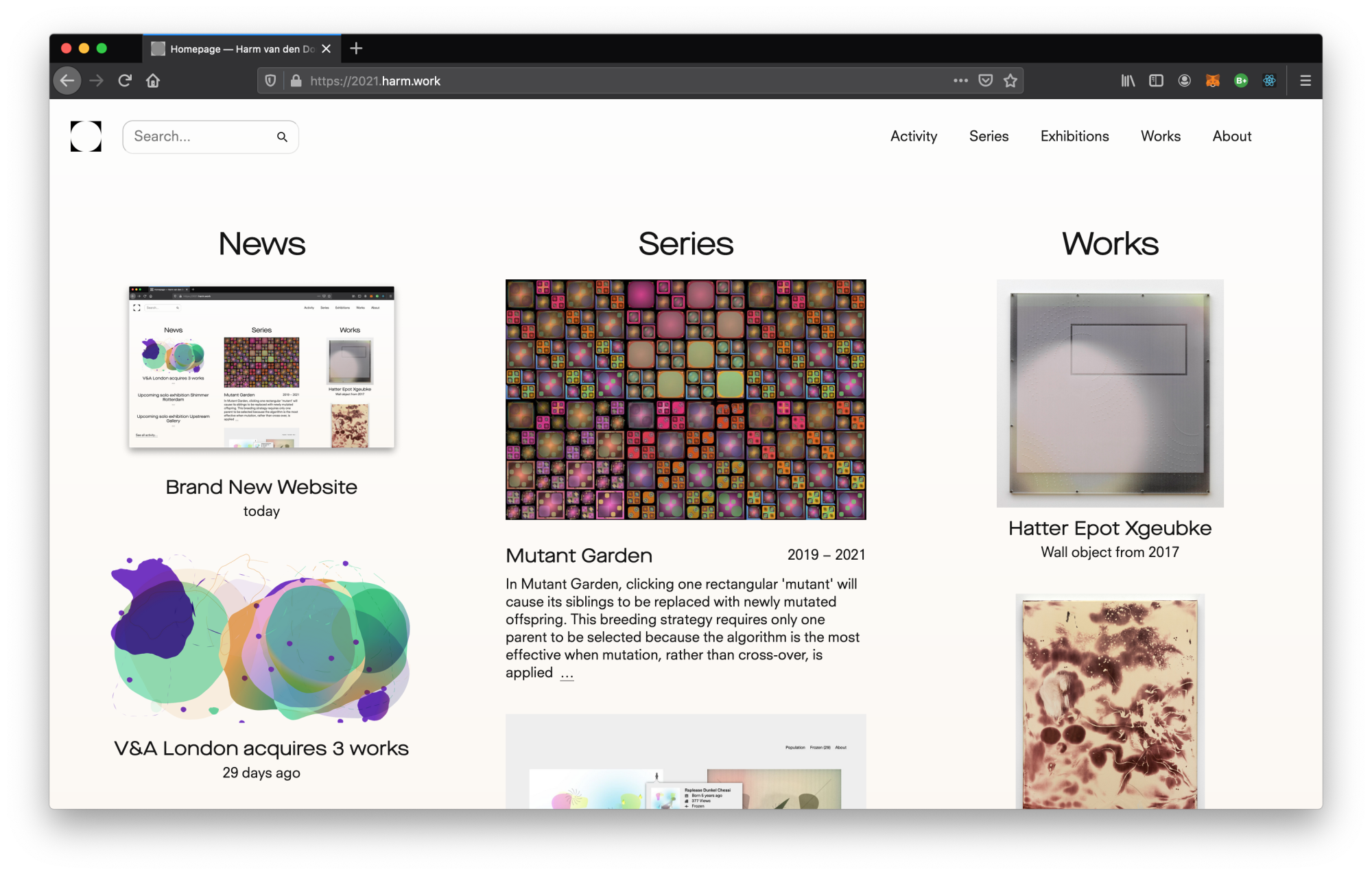Close the Homepage — Harm van den Dorpel tab
The height and width of the screenshot is (874, 1372).
(327, 49)
